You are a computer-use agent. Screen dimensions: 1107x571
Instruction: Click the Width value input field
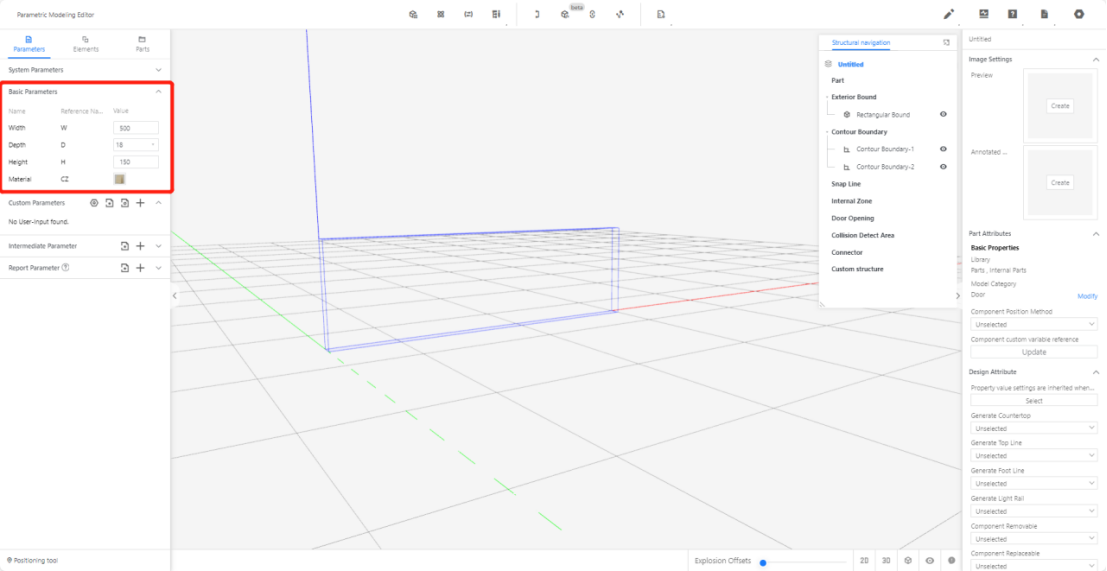(136, 128)
